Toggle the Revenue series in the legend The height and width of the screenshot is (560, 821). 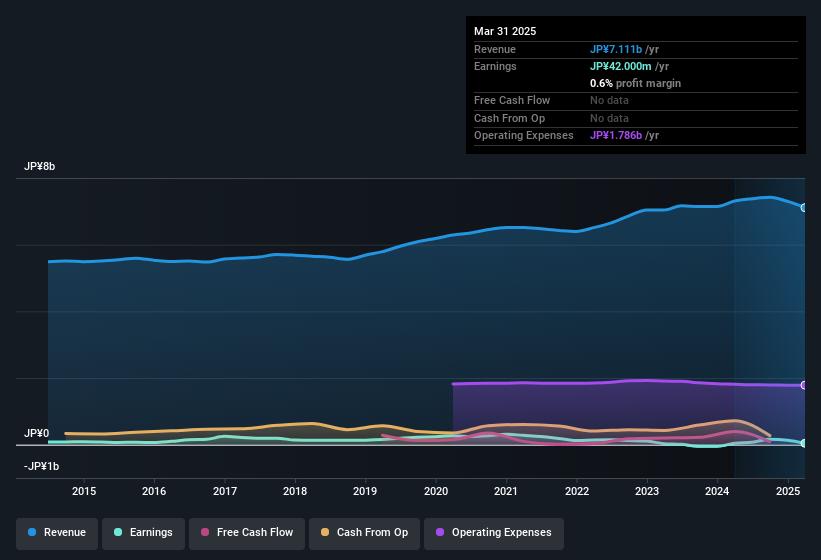click(57, 533)
